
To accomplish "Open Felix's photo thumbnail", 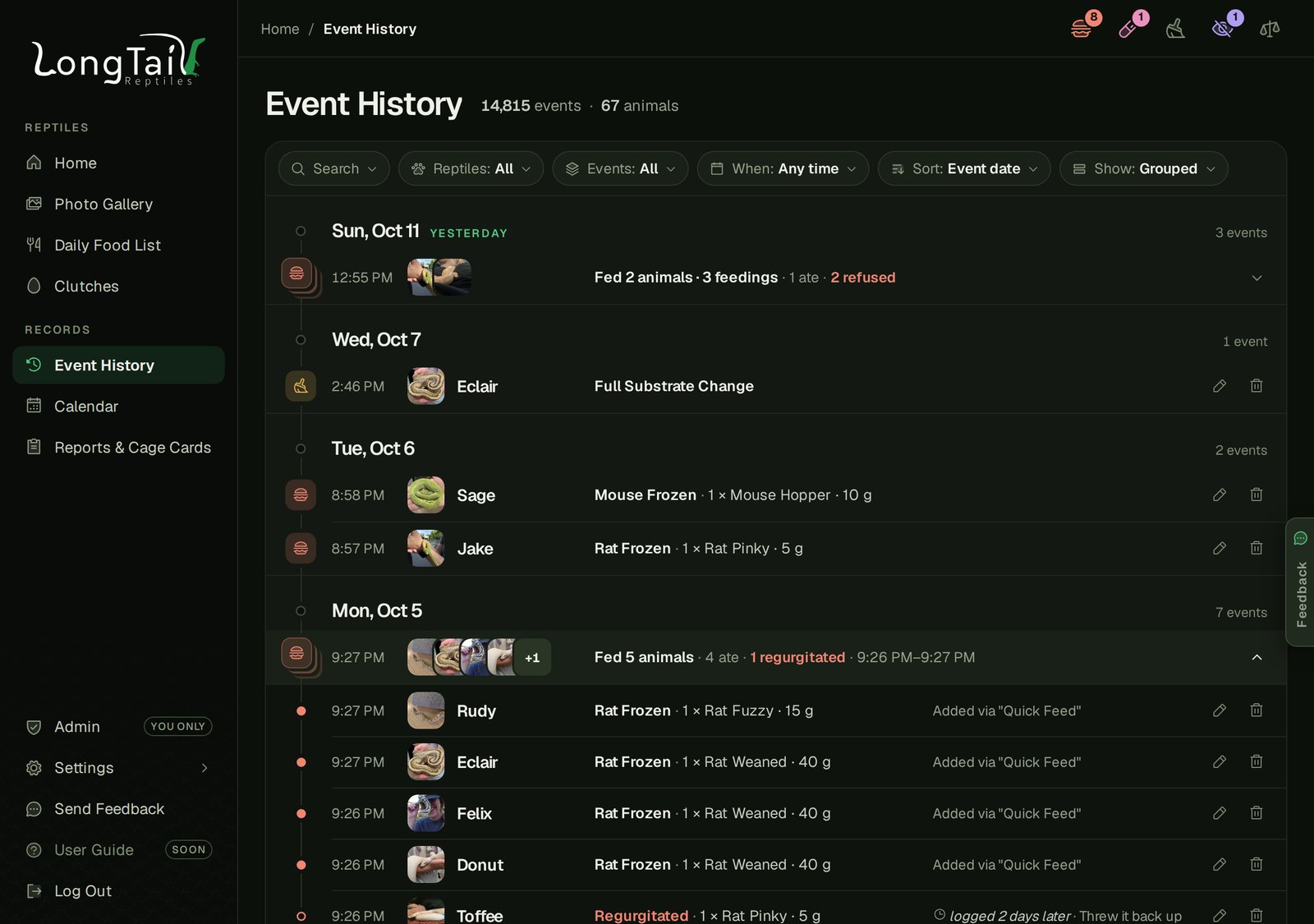I will [x=426, y=813].
